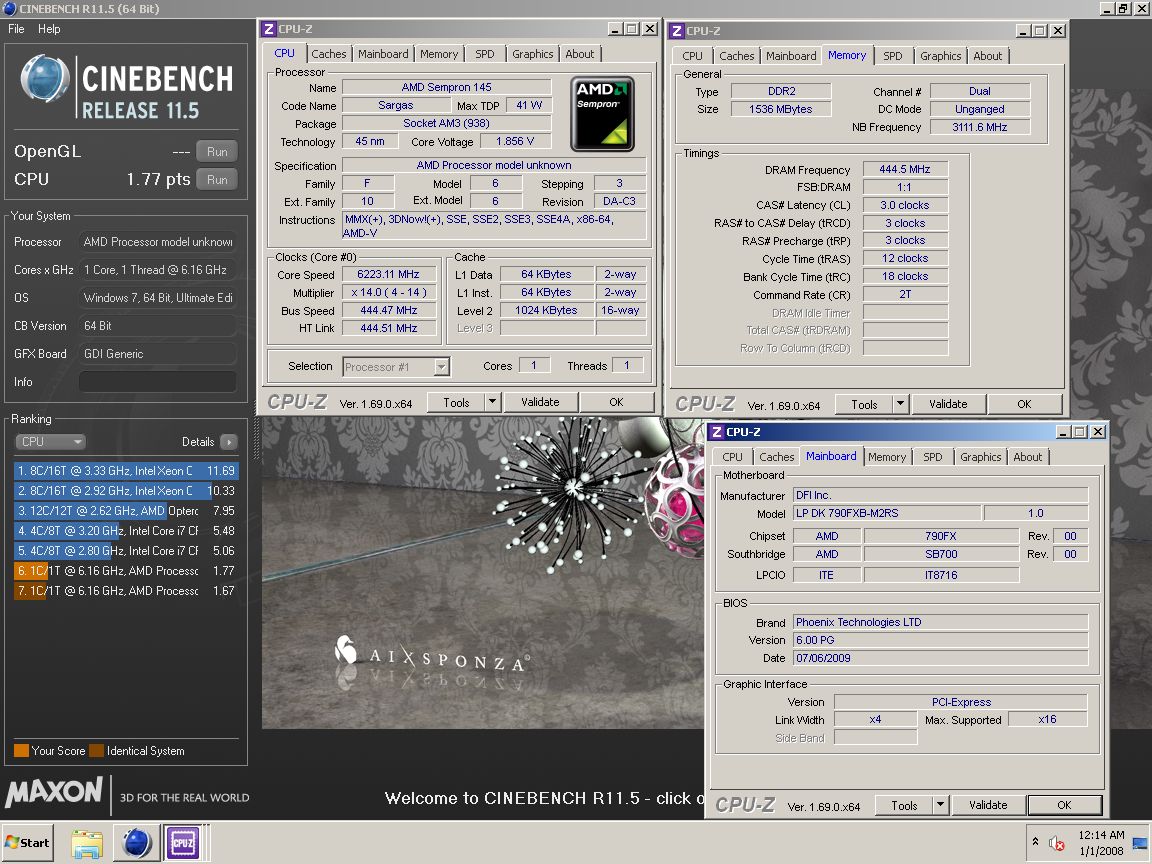Click the Identical System legend swatch
This screenshot has height=864, width=1152.
(96, 751)
